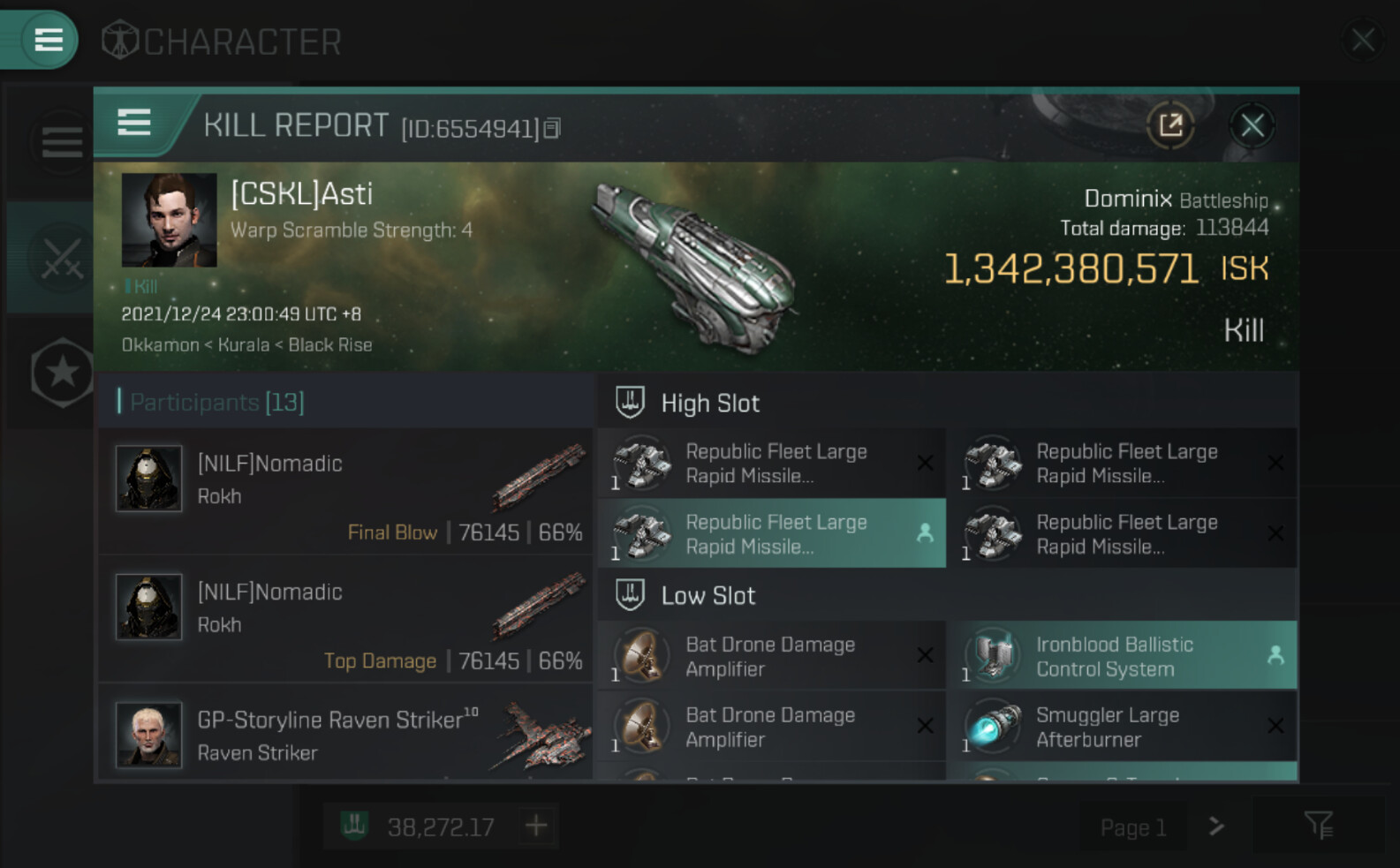Open the filter options icon
The image size is (1400, 868).
(x=1318, y=826)
